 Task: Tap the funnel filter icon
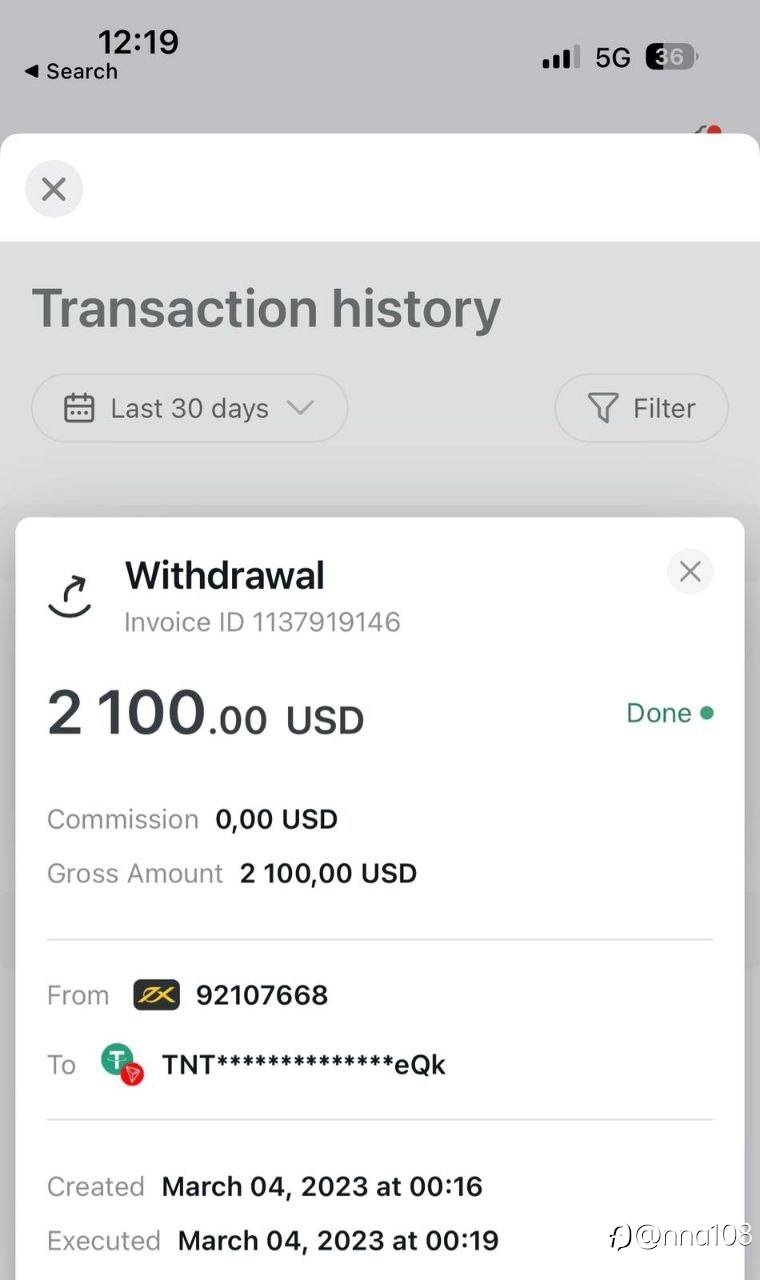tap(602, 408)
